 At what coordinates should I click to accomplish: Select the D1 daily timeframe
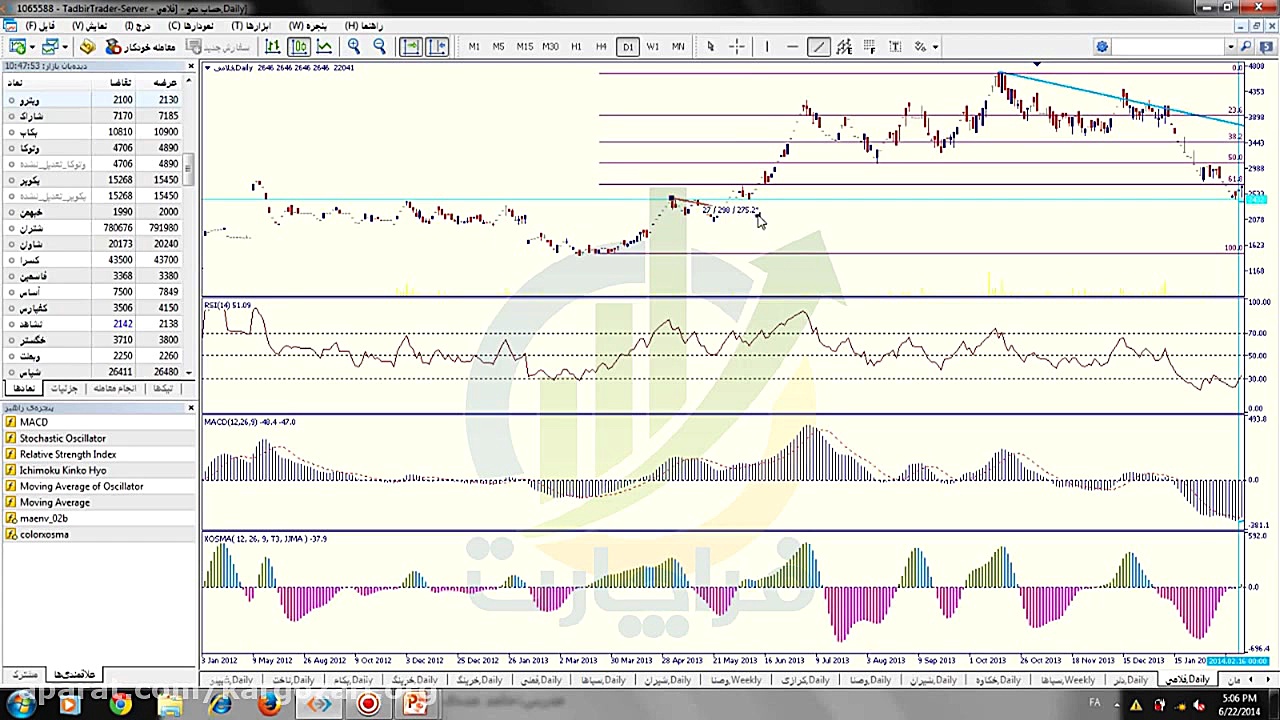coord(627,46)
